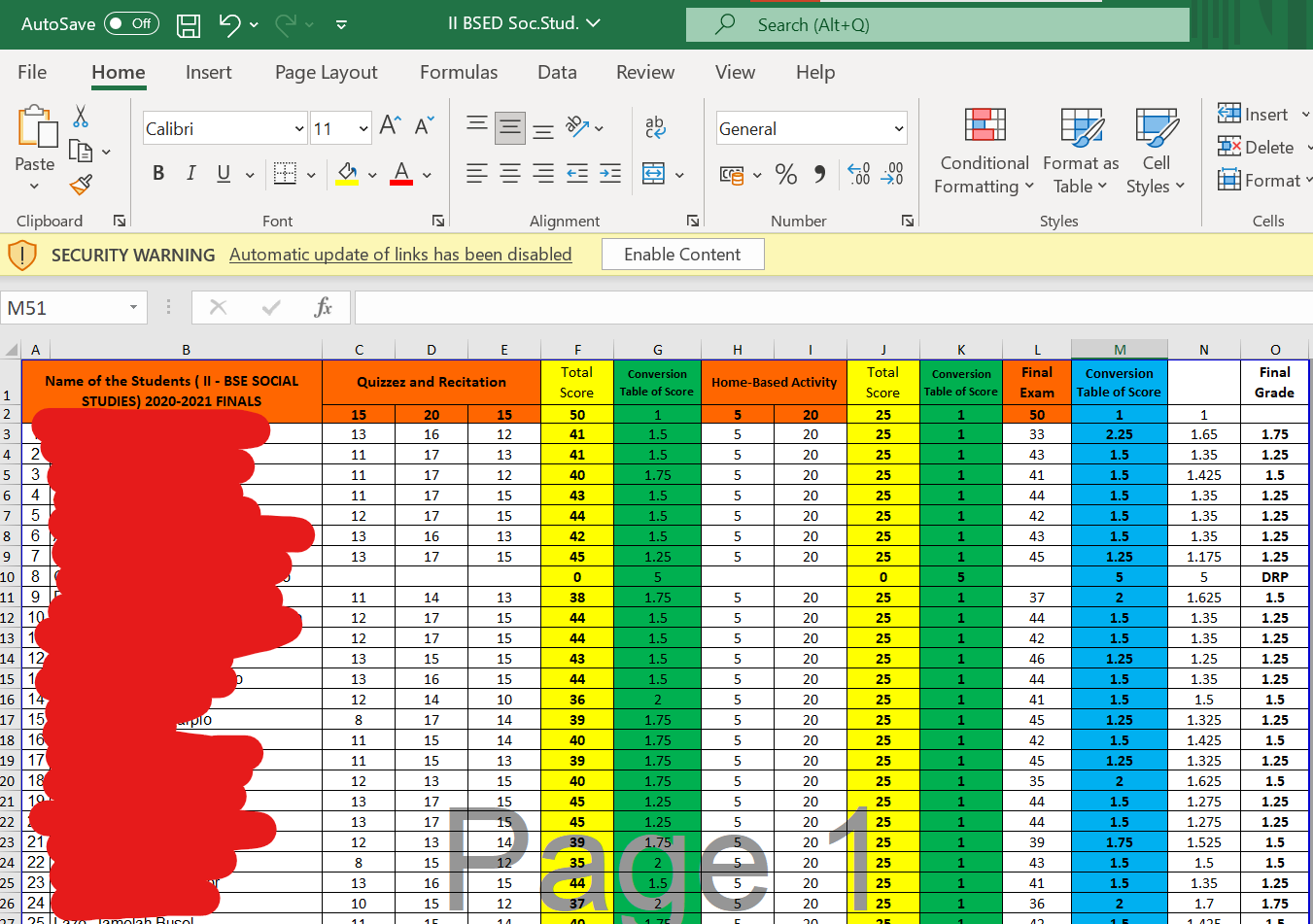1313x924 pixels.
Task: Open the File tab
Action: (x=32, y=72)
